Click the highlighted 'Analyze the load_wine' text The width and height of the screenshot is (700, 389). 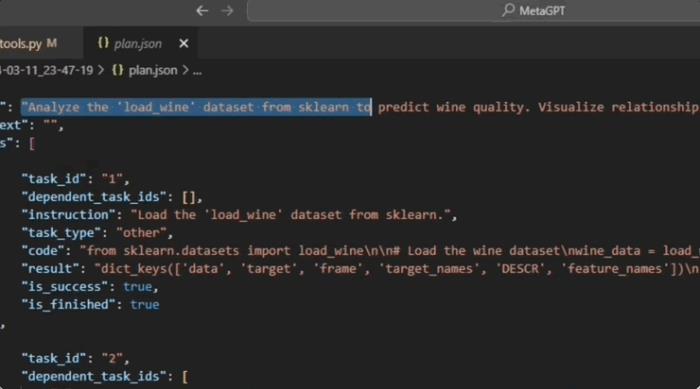click(196, 107)
